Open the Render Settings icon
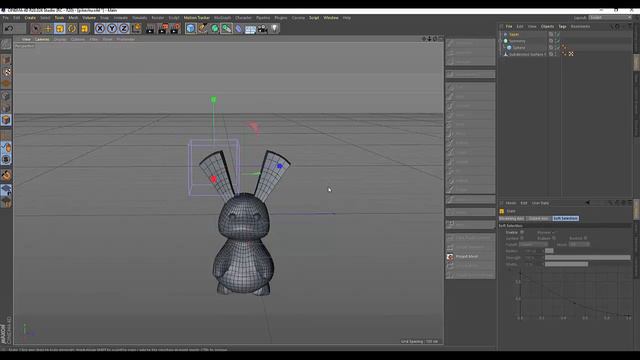This screenshot has width=640, height=360. point(175,29)
